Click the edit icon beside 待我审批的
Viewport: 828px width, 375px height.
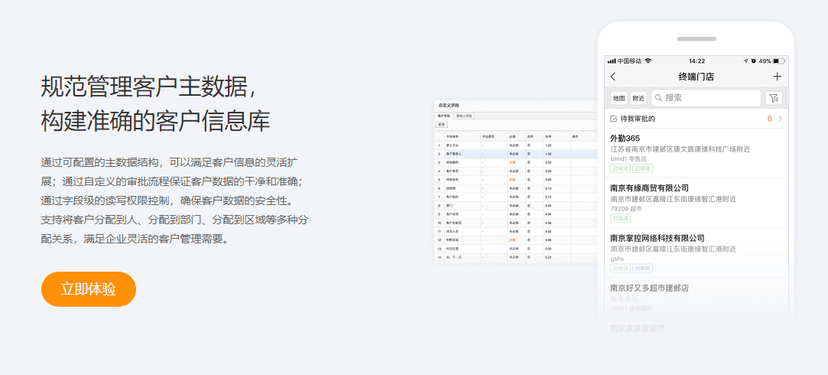coord(613,119)
